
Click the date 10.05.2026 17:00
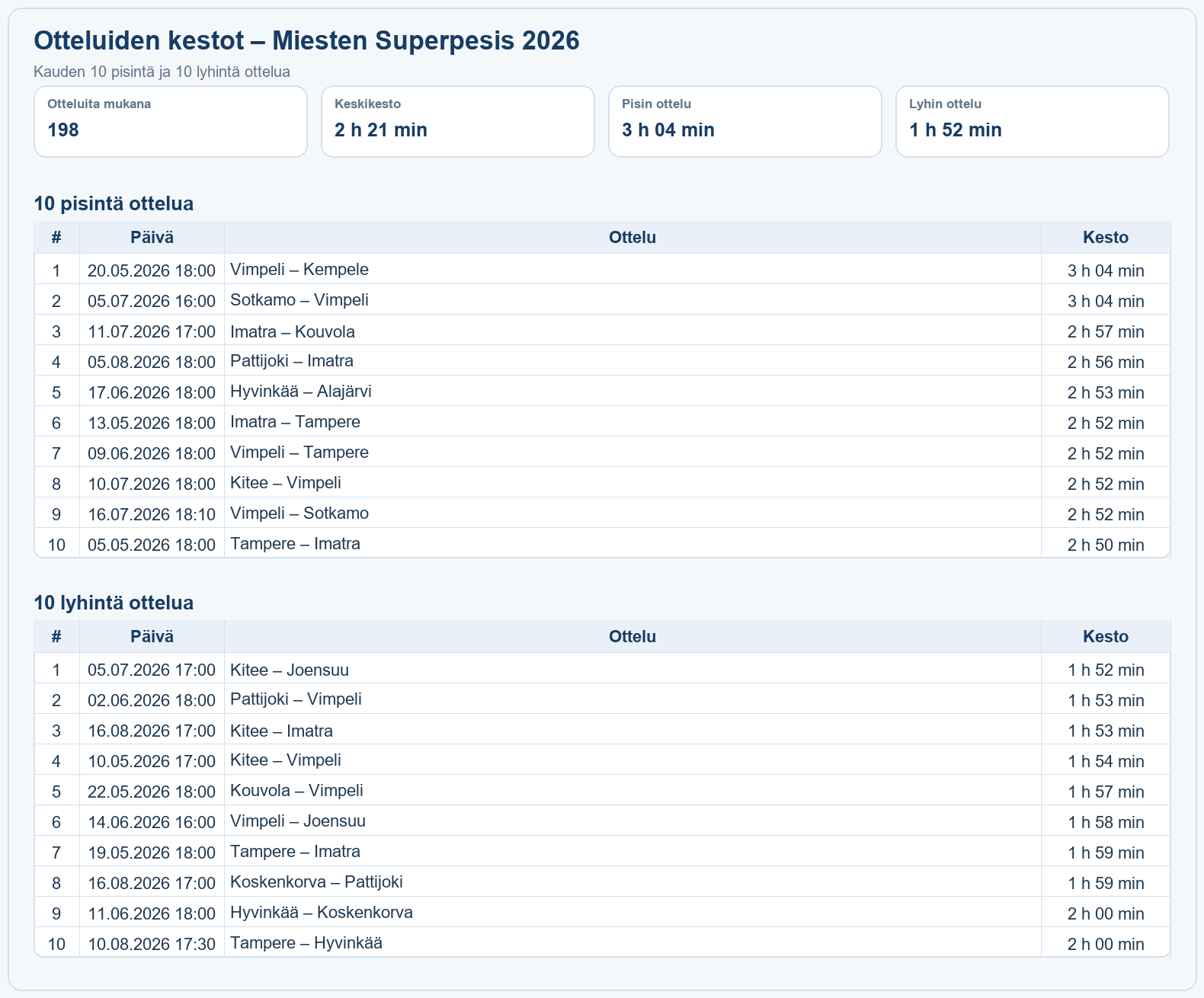click(152, 761)
